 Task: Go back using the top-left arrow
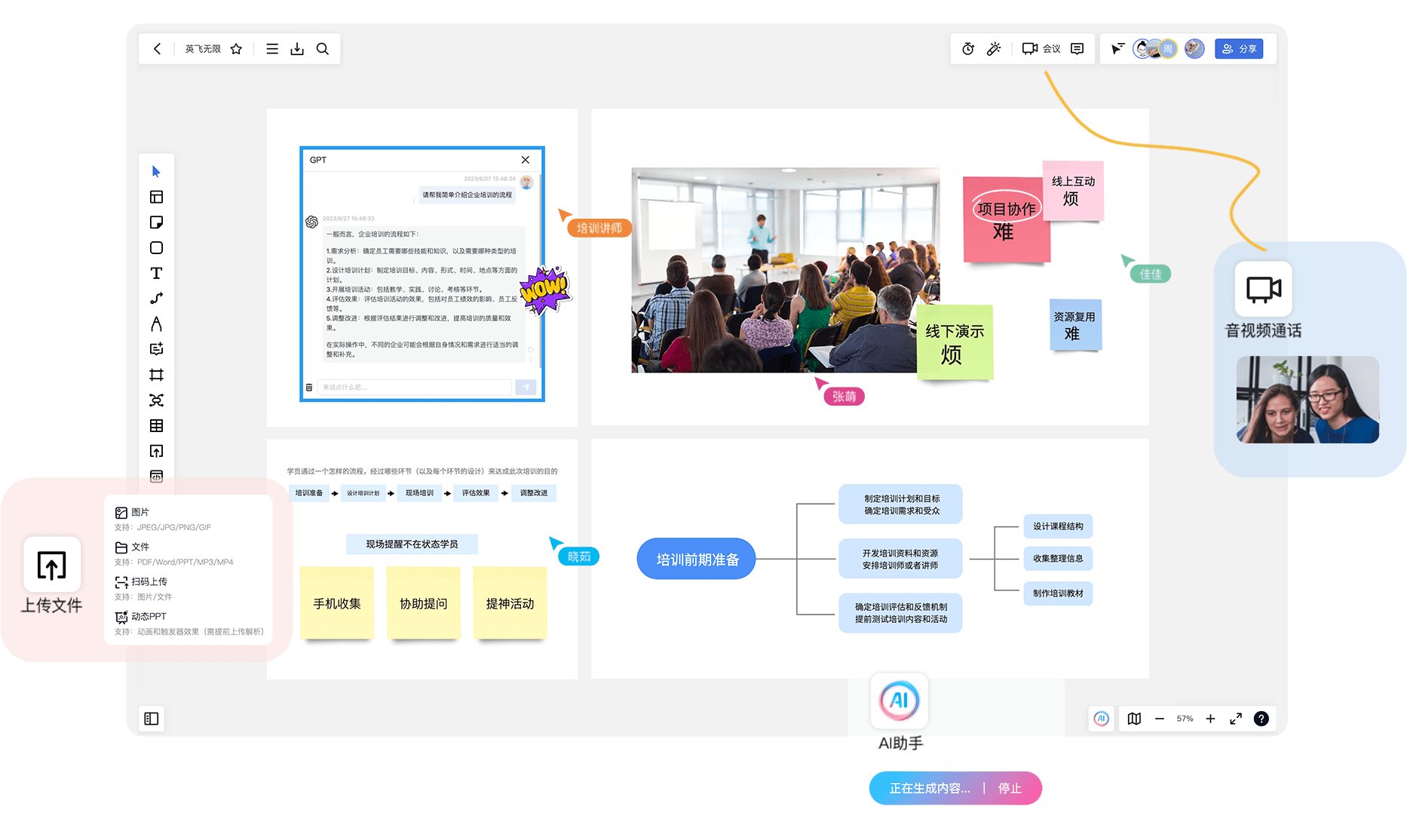(157, 49)
